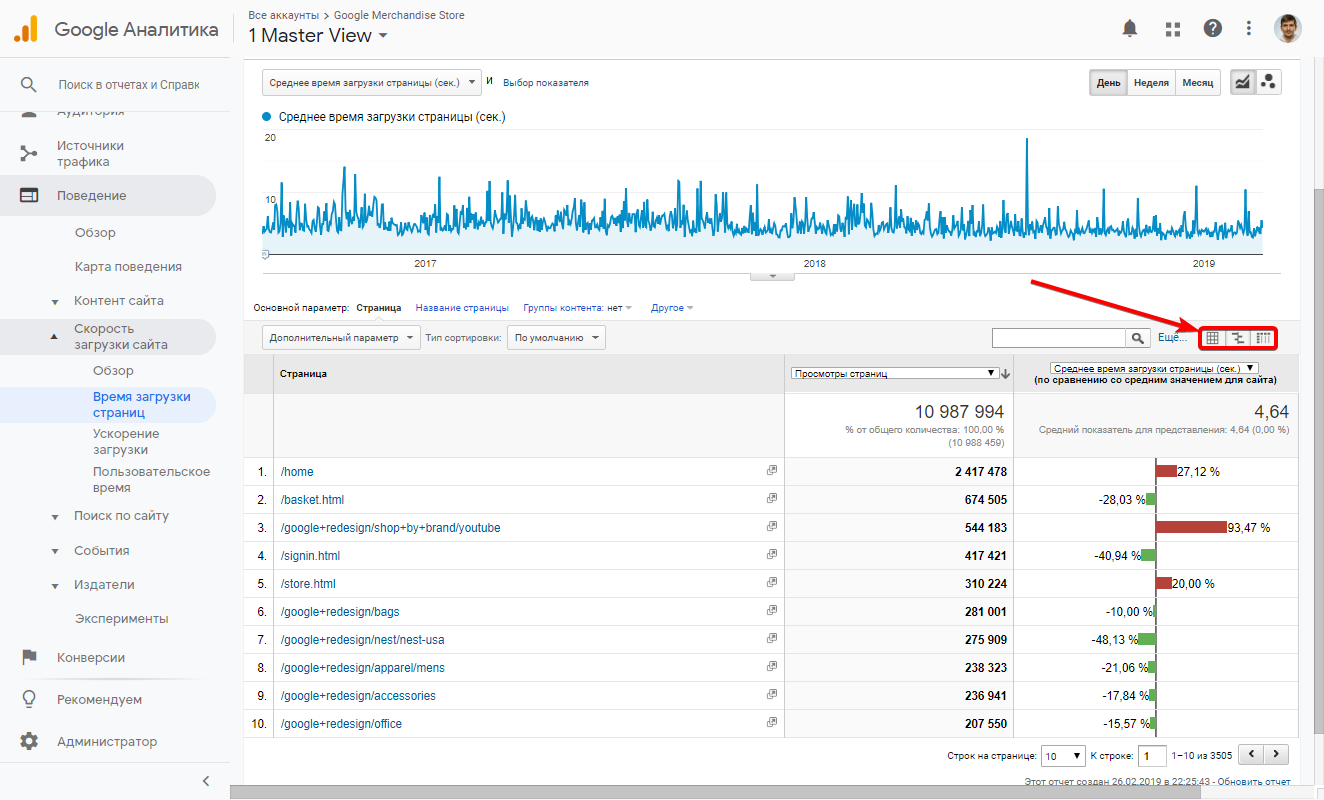
Task: Open the Конверсии menu in sidebar
Action: (91, 658)
